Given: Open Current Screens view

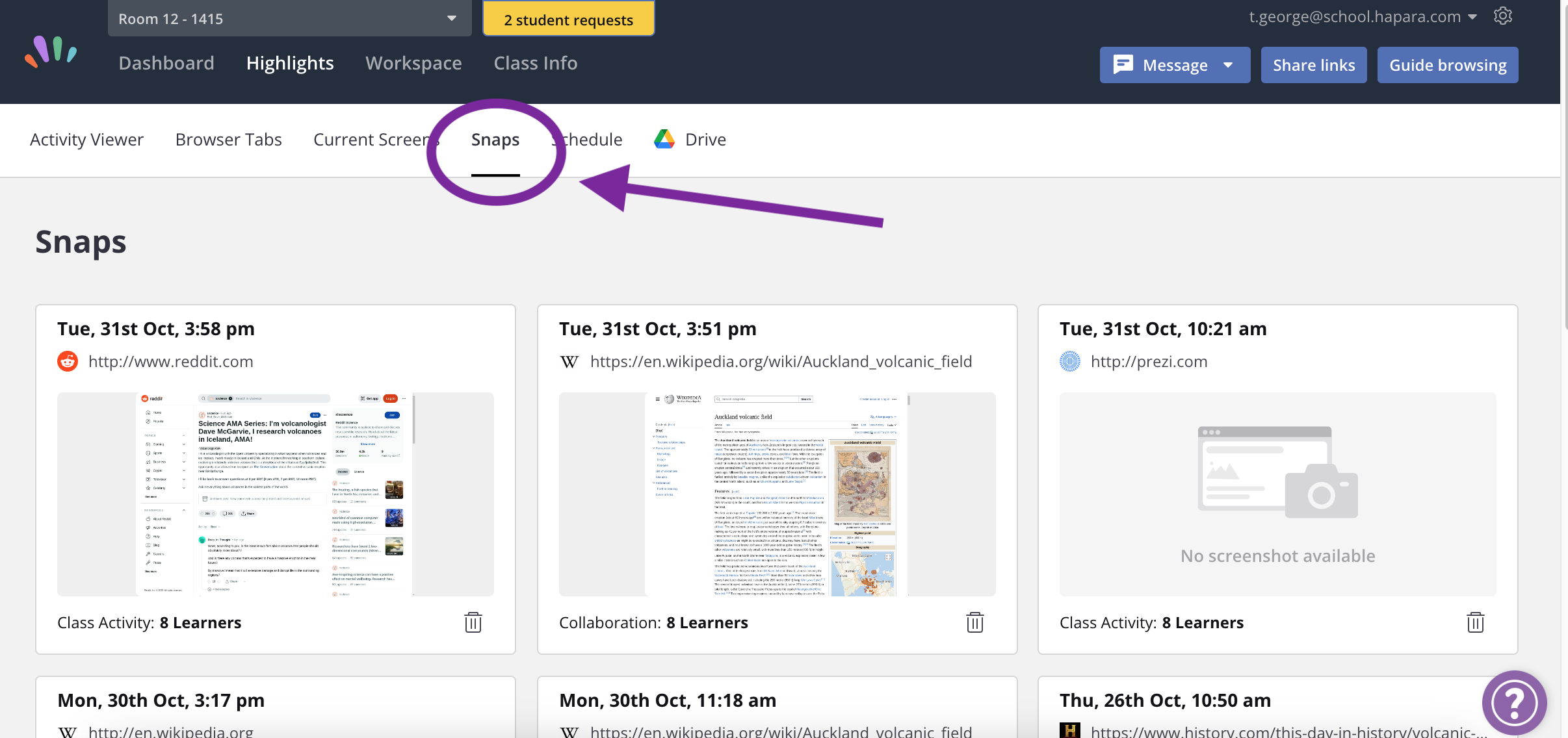Looking at the screenshot, I should coord(376,140).
